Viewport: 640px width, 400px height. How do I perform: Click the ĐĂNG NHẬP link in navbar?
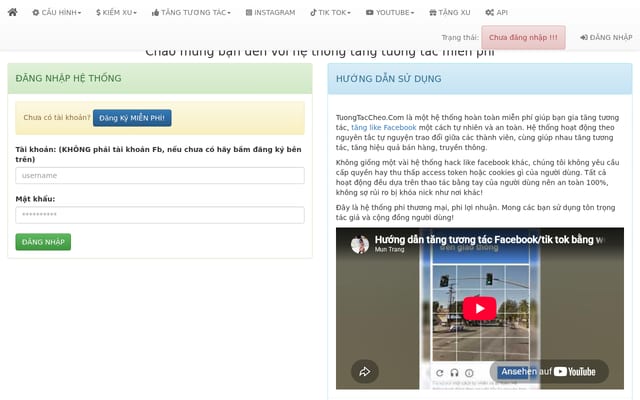pyautogui.click(x=606, y=38)
